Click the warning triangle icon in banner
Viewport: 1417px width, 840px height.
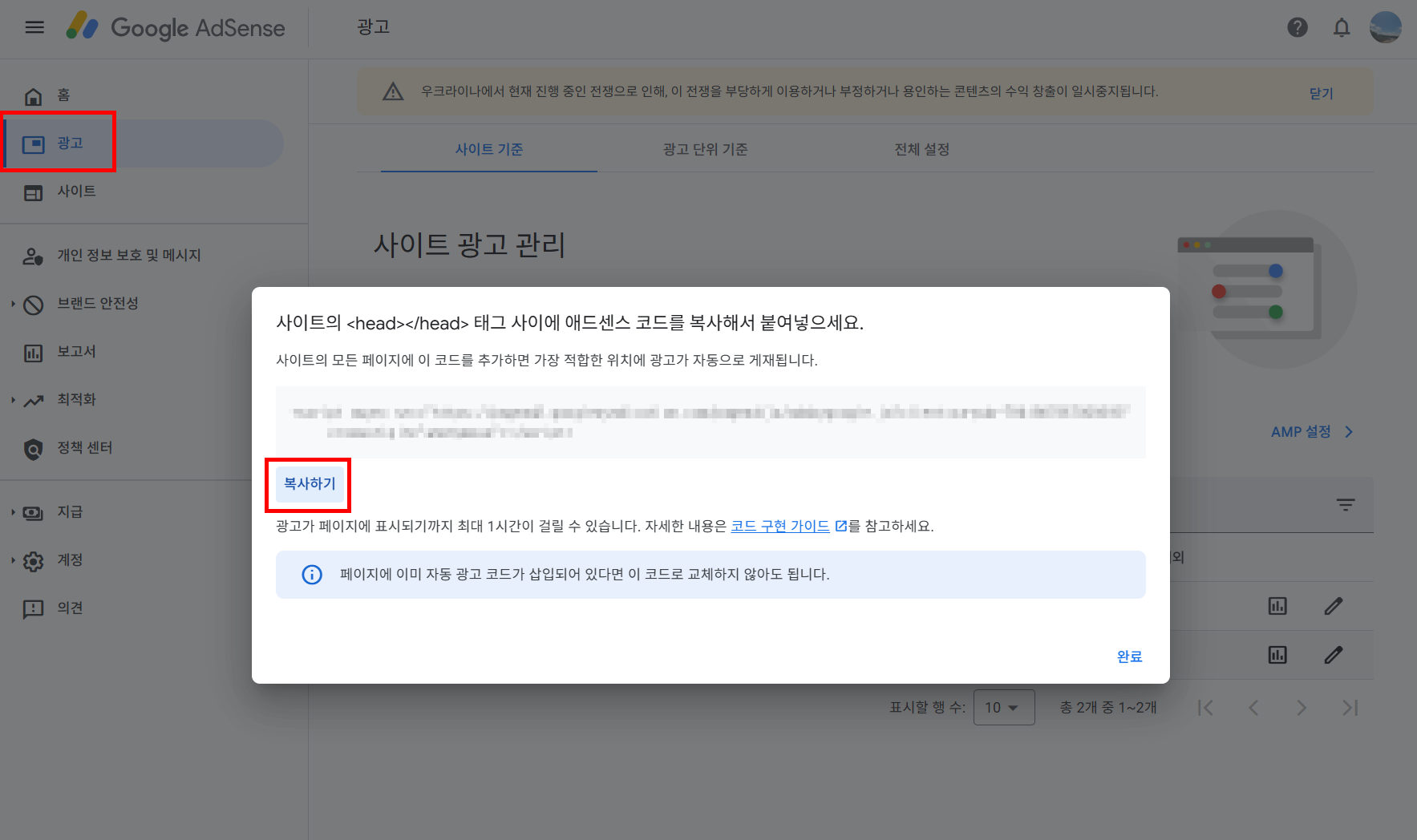click(393, 92)
